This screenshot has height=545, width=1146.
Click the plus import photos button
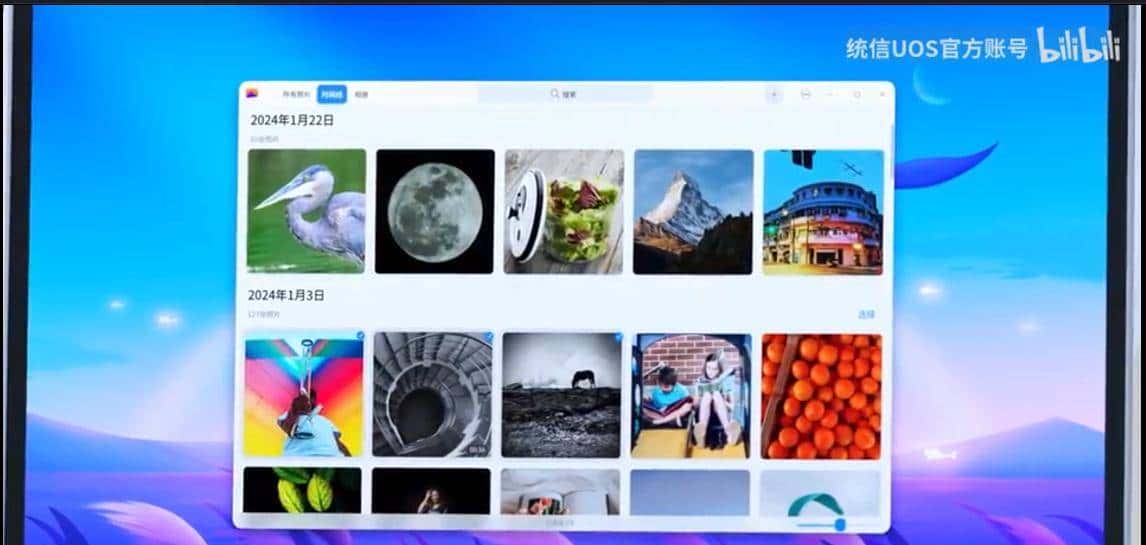point(773,94)
